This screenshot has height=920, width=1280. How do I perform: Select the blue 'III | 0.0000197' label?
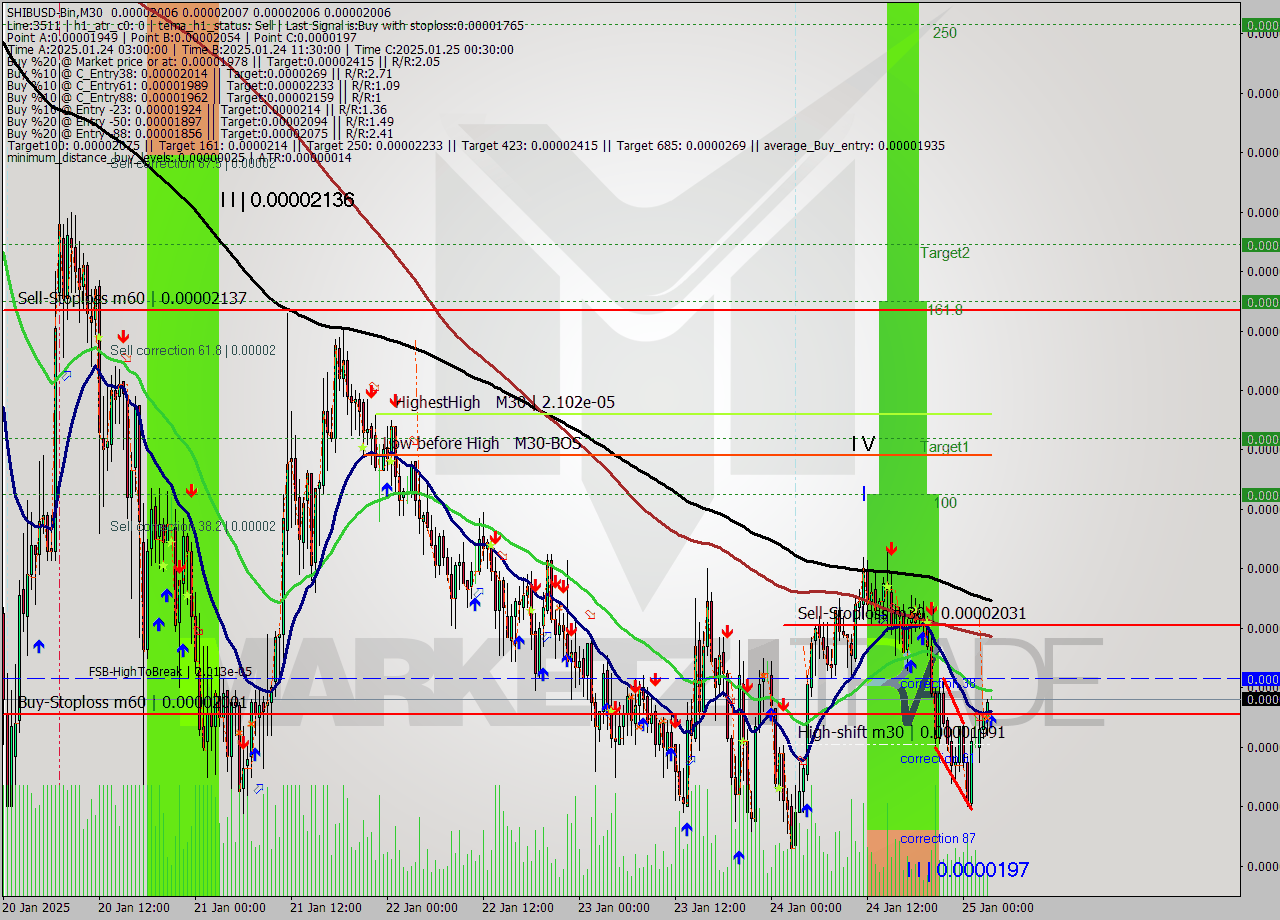(x=967, y=870)
